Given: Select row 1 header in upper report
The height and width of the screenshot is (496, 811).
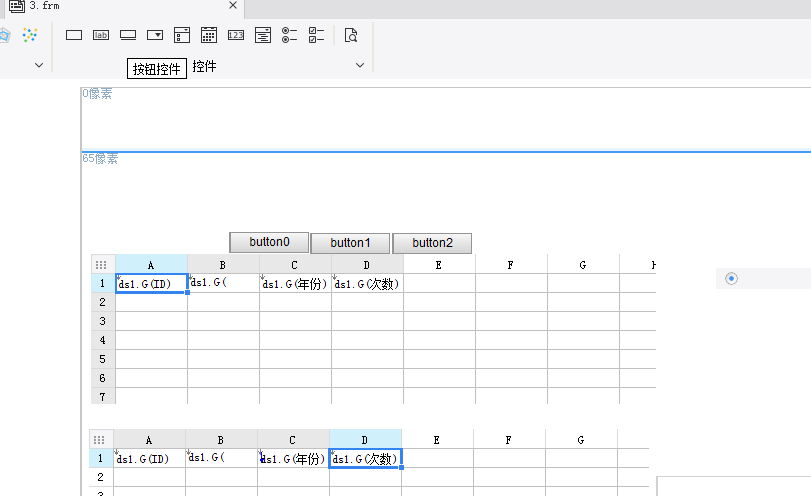Looking at the screenshot, I should click(102, 283).
